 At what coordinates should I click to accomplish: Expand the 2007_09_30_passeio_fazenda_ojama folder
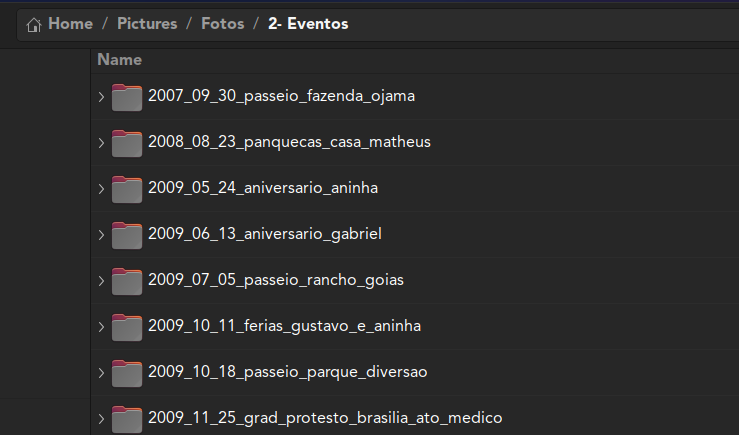tap(101, 97)
